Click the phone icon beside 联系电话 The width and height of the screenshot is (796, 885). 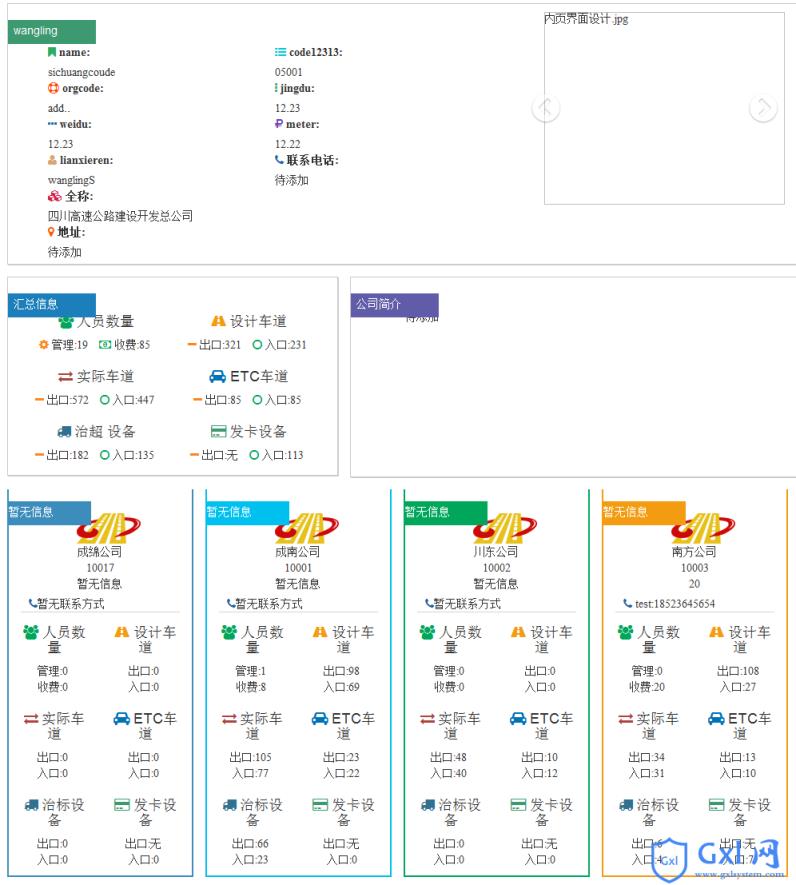click(x=279, y=160)
